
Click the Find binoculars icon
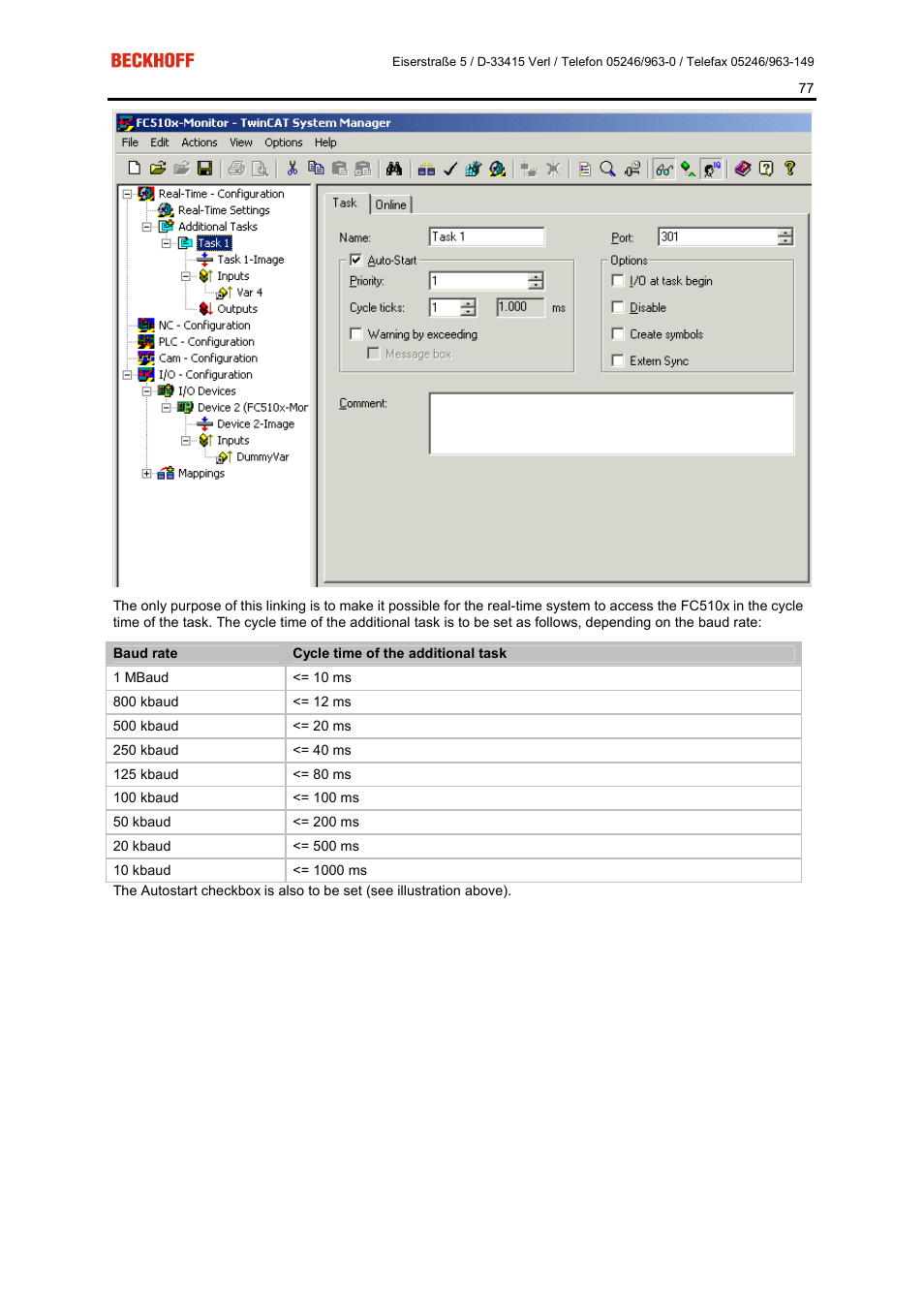394,169
